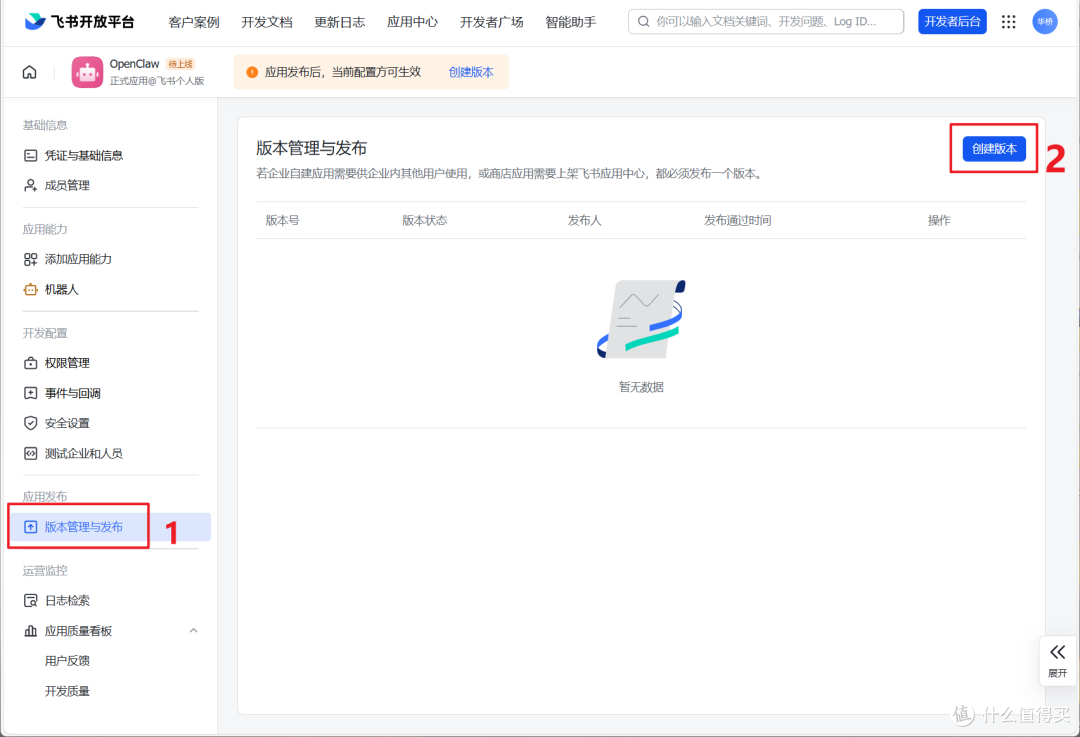Open 应用中心 in top navigation
Viewport: 1080px width, 737px height.
(413, 22)
